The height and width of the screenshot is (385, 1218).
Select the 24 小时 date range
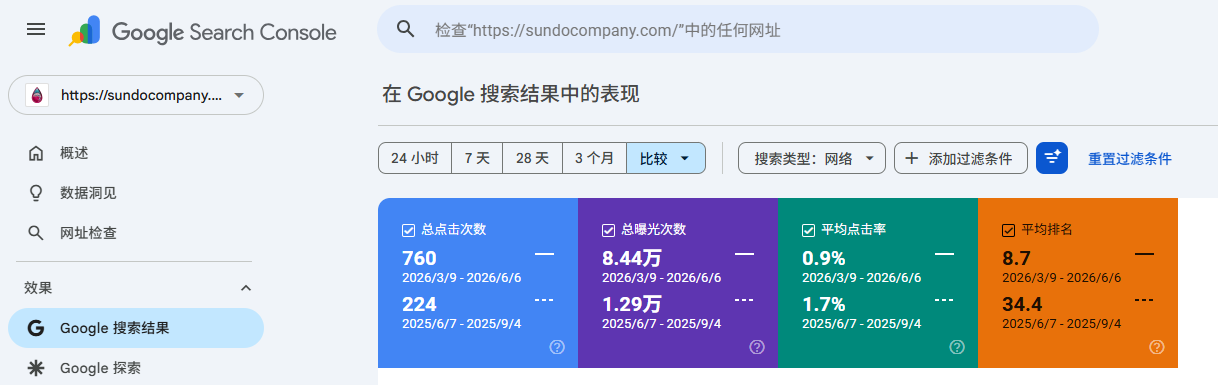[415, 158]
